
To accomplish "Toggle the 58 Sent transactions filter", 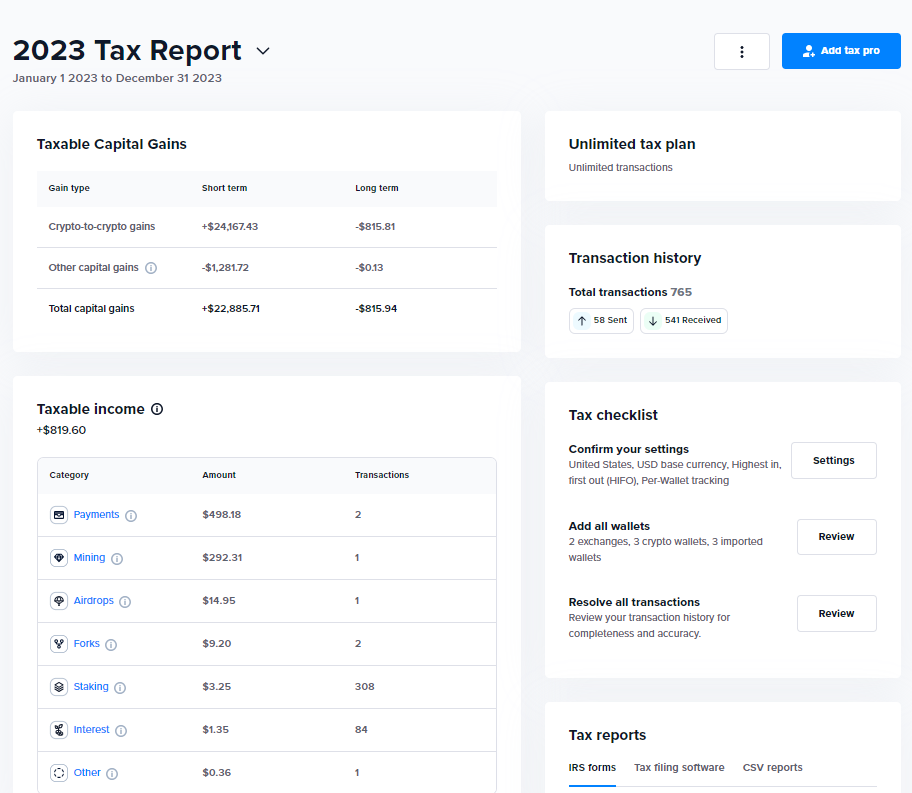I will (x=601, y=320).
